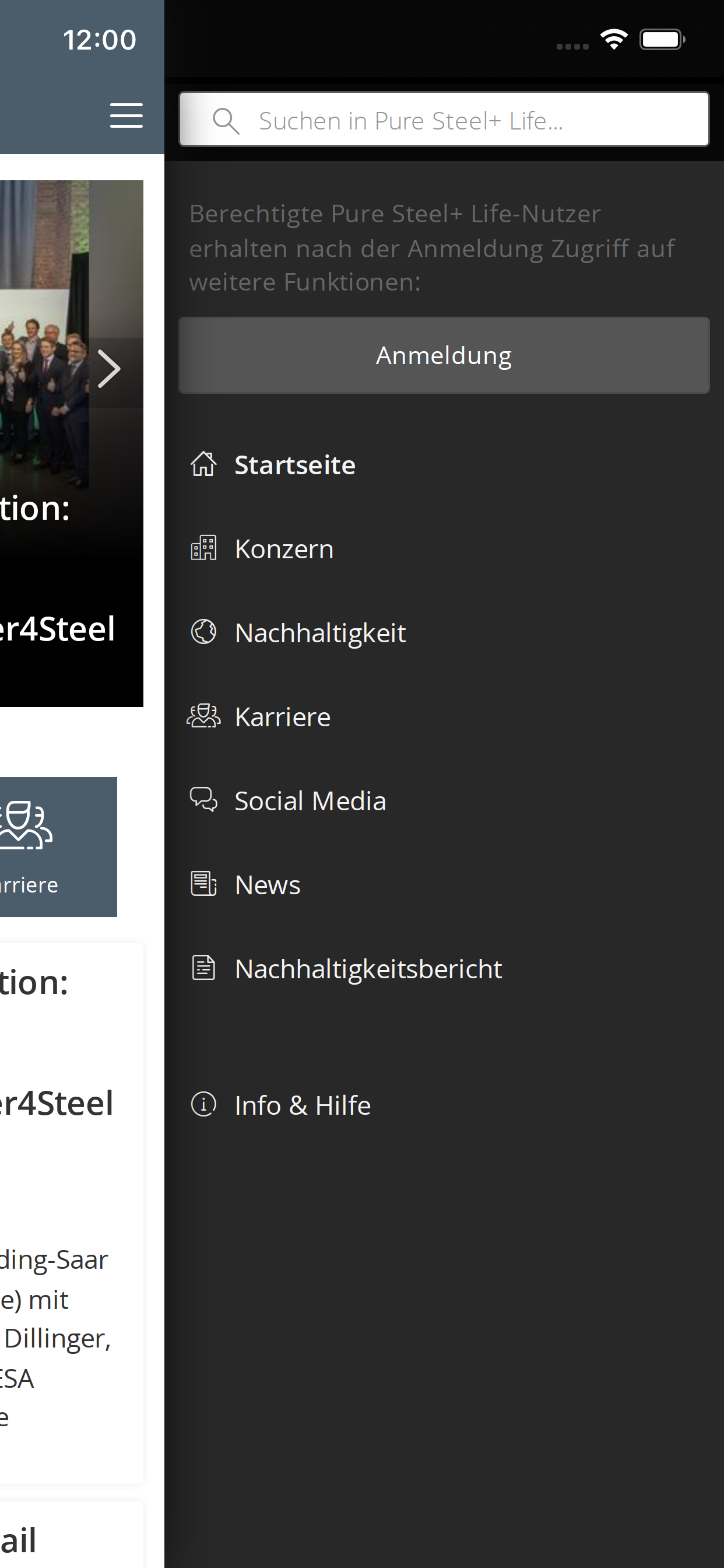Tap the Social Media speech bubbles icon
Screen dimensions: 724x1568
coord(203,800)
